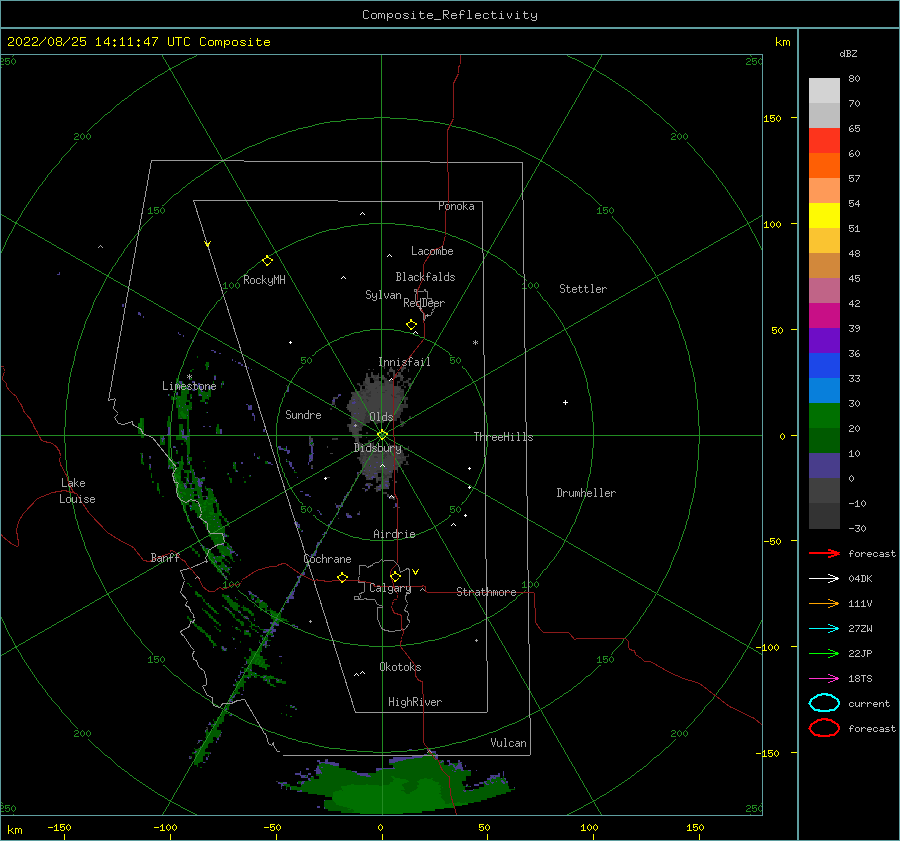This screenshot has height=841, width=900.
Task: Click the Banff label
Action: coord(165,558)
